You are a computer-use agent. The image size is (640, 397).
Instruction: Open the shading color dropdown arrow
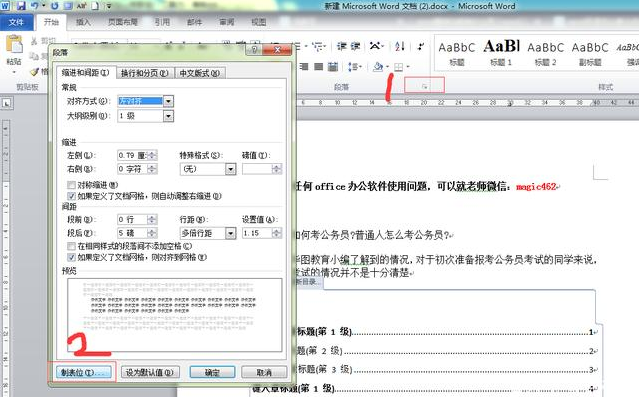387,67
